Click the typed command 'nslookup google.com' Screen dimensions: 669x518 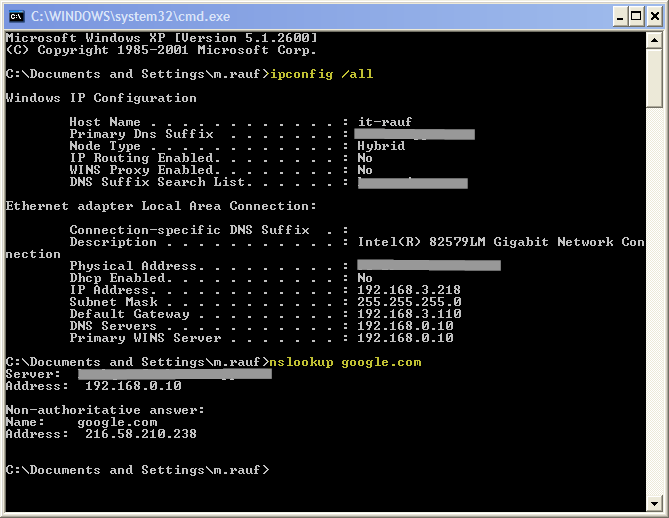click(x=346, y=362)
